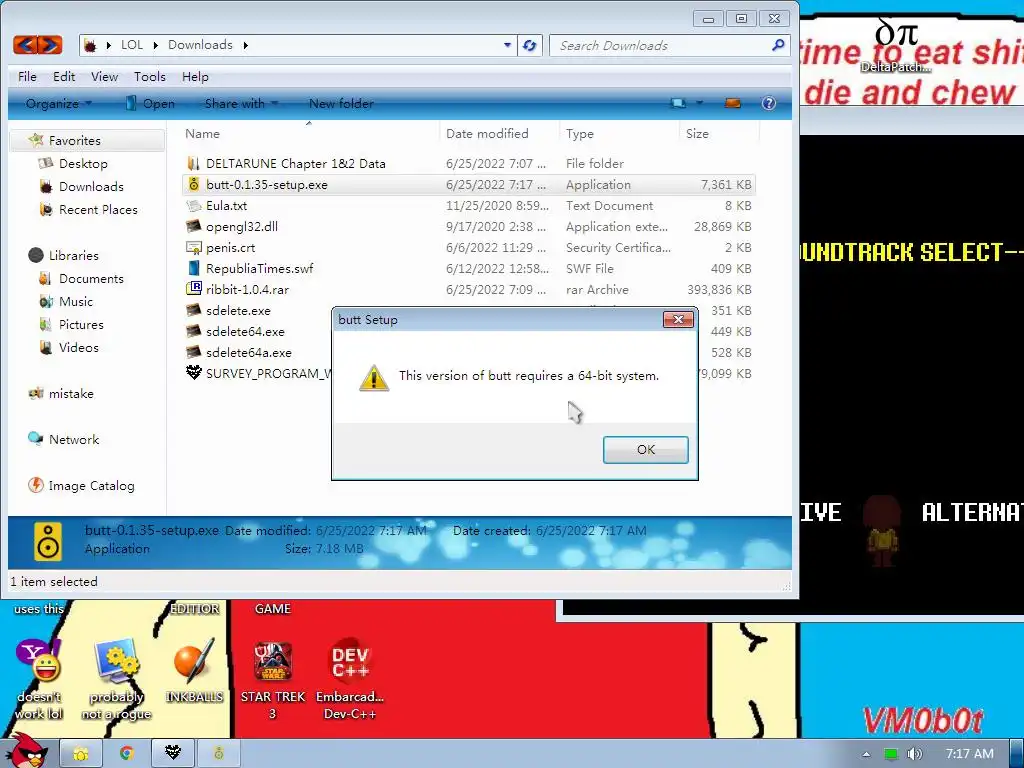1024x768 pixels.
Task: Click the explorer help question icon
Action: coord(769,103)
